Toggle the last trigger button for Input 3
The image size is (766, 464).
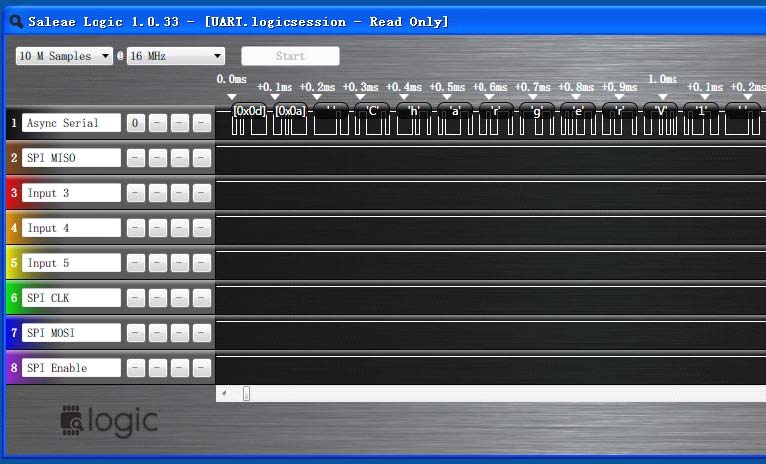[202, 193]
